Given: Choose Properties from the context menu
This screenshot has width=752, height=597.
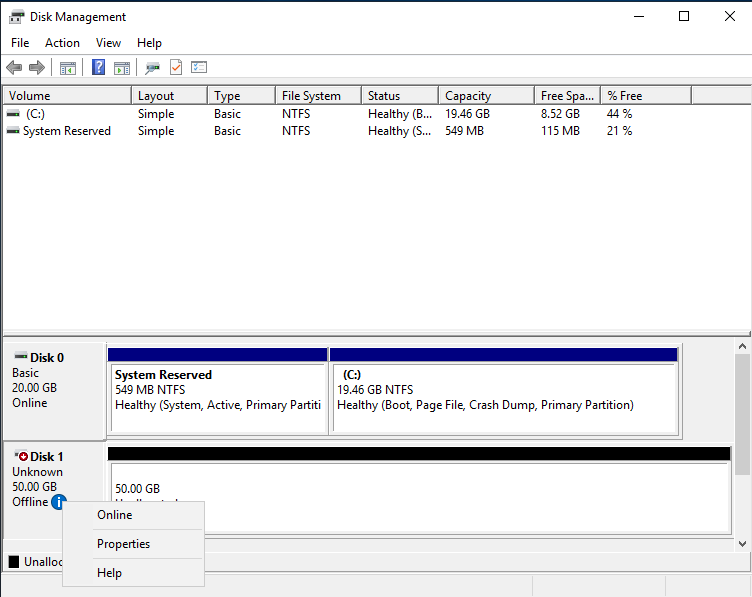Looking at the screenshot, I should 133,544.
